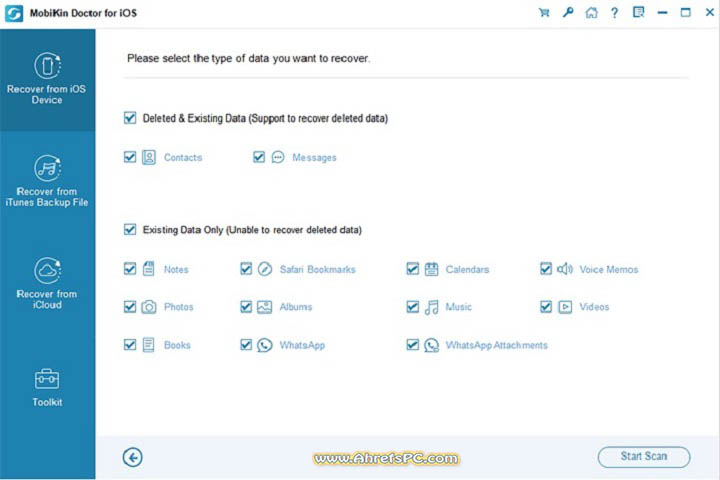Image resolution: width=720 pixels, height=480 pixels.
Task: Click the 'Messages' label text
Action: pyautogui.click(x=315, y=158)
